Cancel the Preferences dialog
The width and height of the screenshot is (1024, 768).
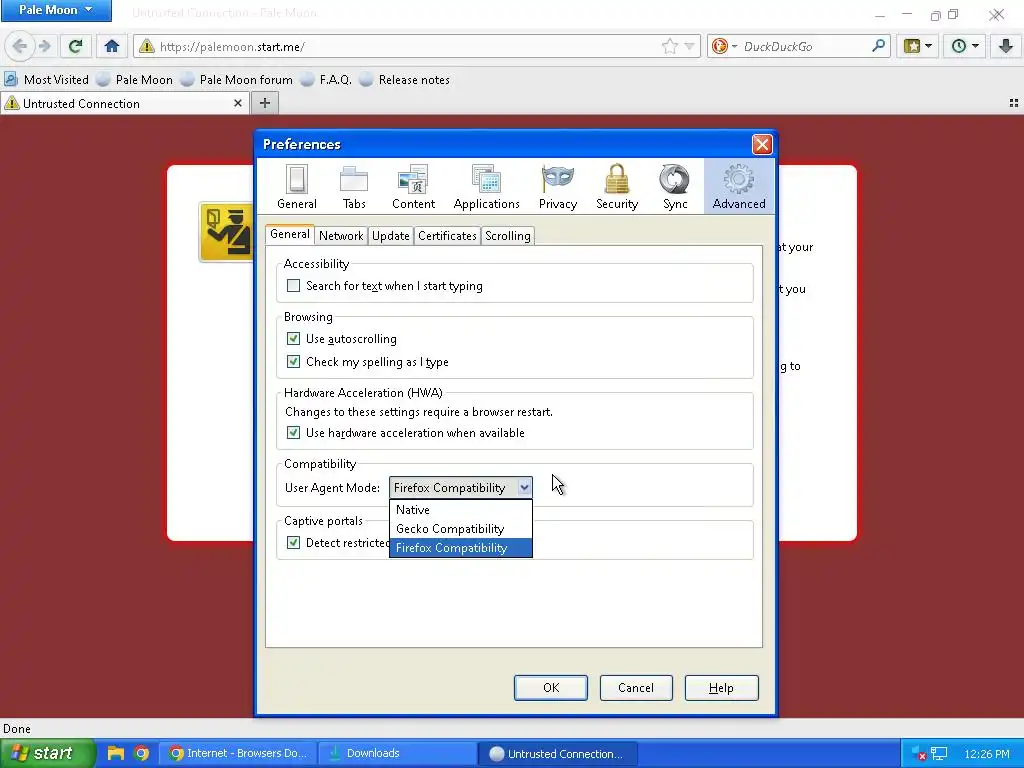coord(636,688)
